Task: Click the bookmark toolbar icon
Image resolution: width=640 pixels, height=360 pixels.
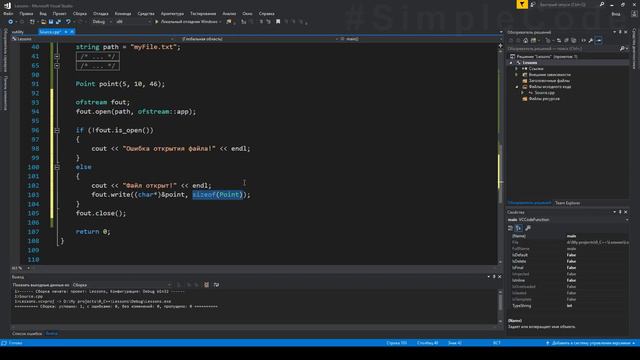Action: click(278, 22)
